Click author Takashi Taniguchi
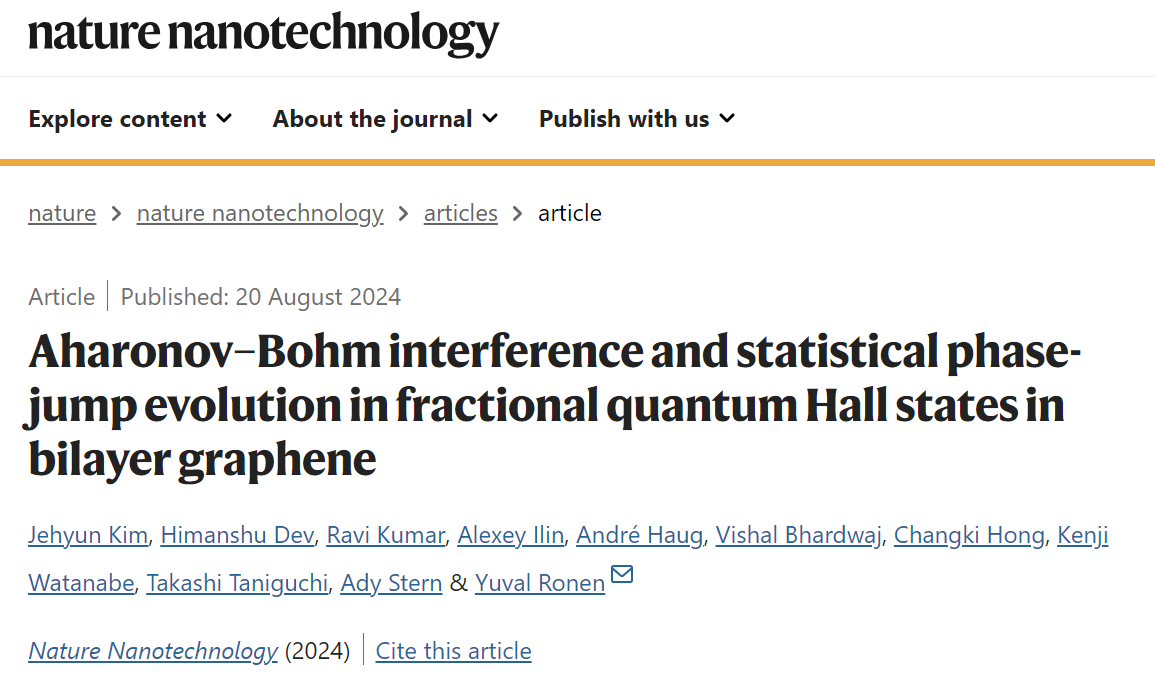1155x686 pixels. click(237, 583)
